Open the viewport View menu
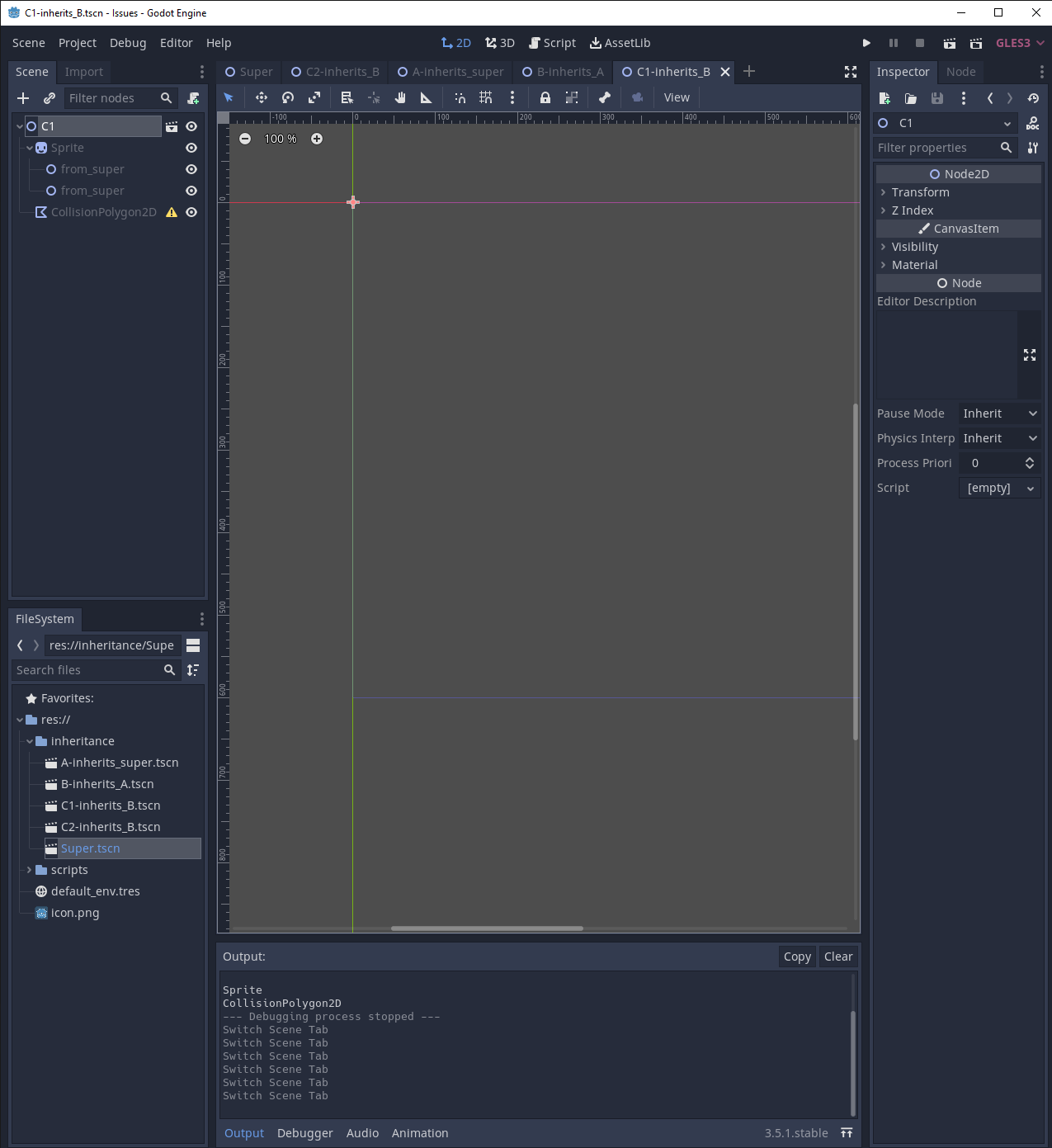The width and height of the screenshot is (1052, 1148). 677,97
